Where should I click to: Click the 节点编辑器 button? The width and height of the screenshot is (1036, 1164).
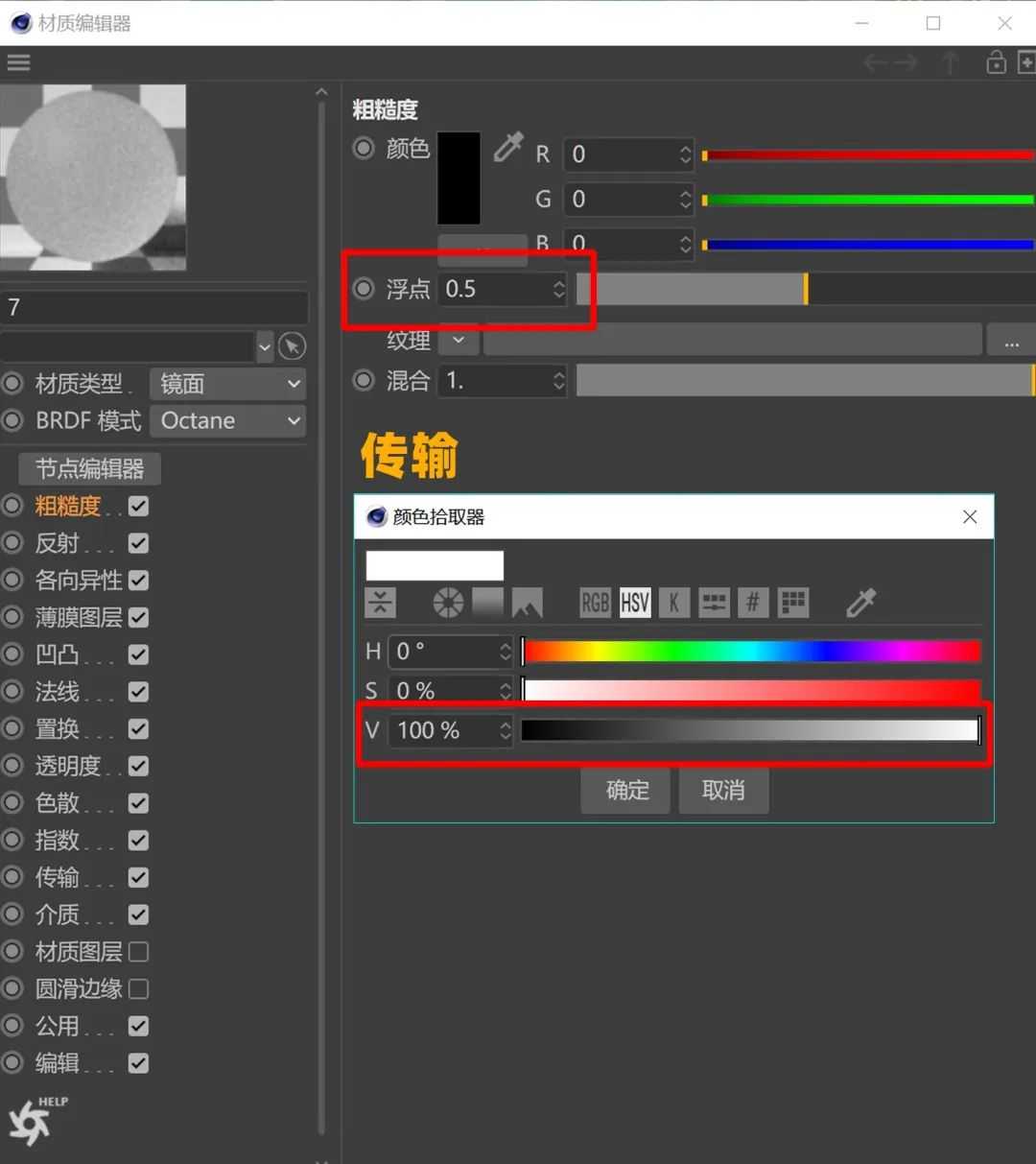[89, 468]
